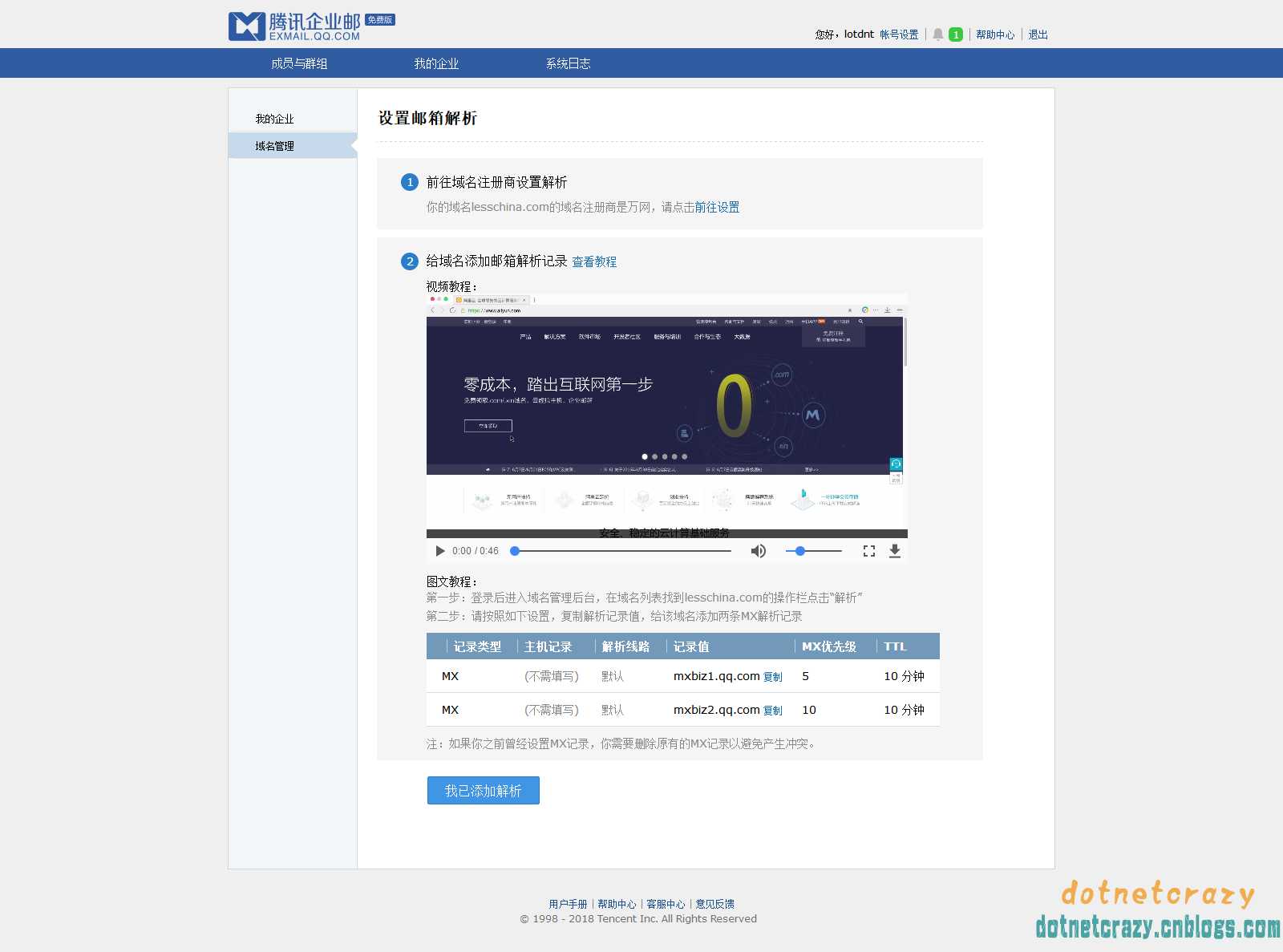
Task: Adjust the video volume slider
Action: point(813,551)
